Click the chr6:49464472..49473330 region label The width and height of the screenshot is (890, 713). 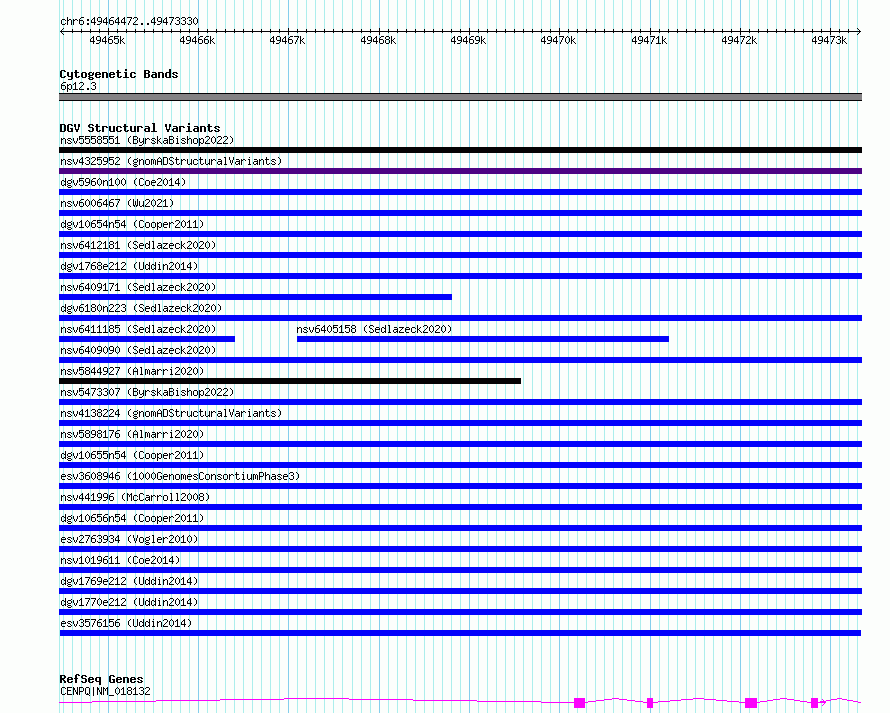(x=129, y=22)
